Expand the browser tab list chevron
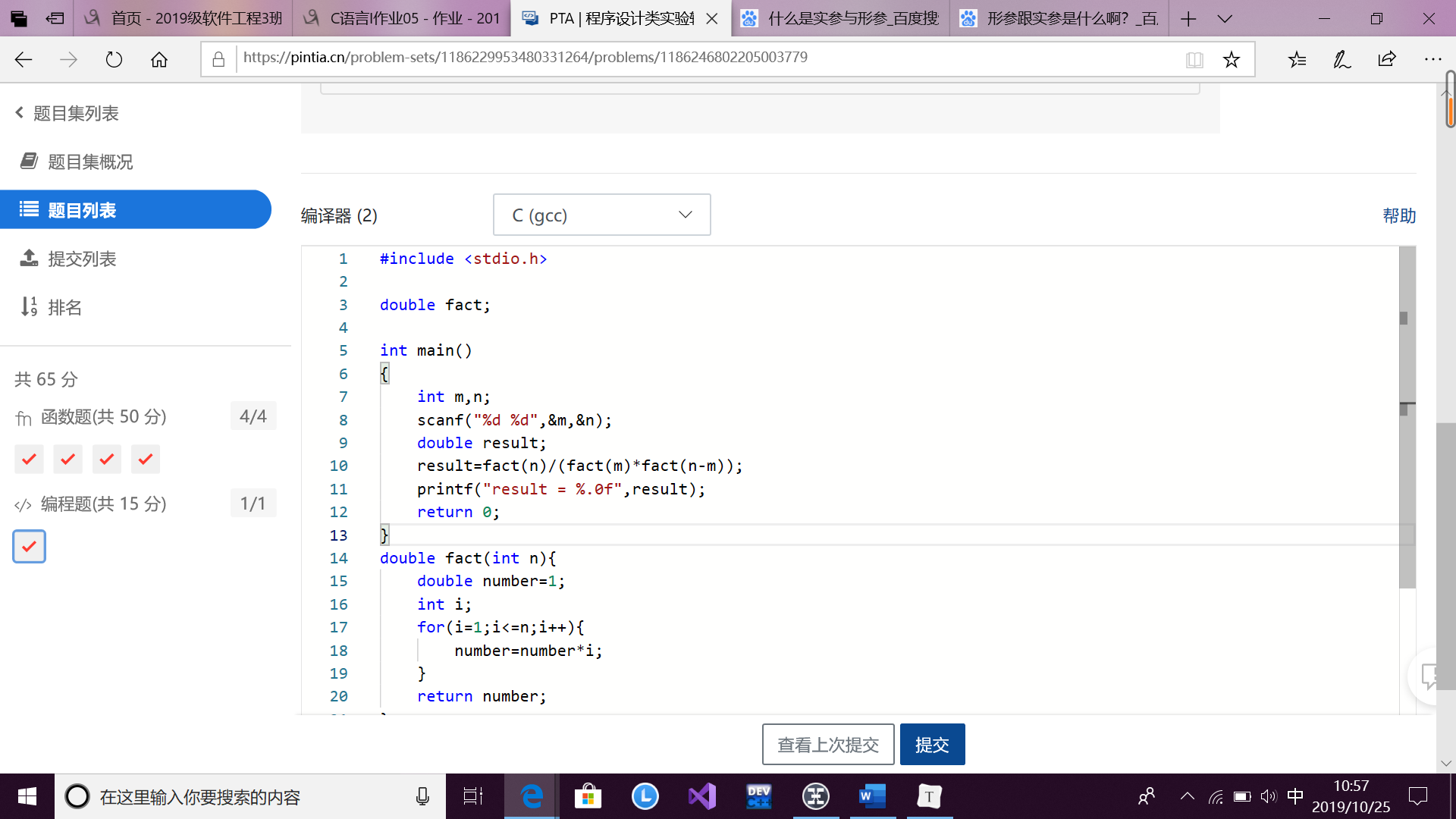Screen dimensions: 1456x819 (x=1225, y=18)
